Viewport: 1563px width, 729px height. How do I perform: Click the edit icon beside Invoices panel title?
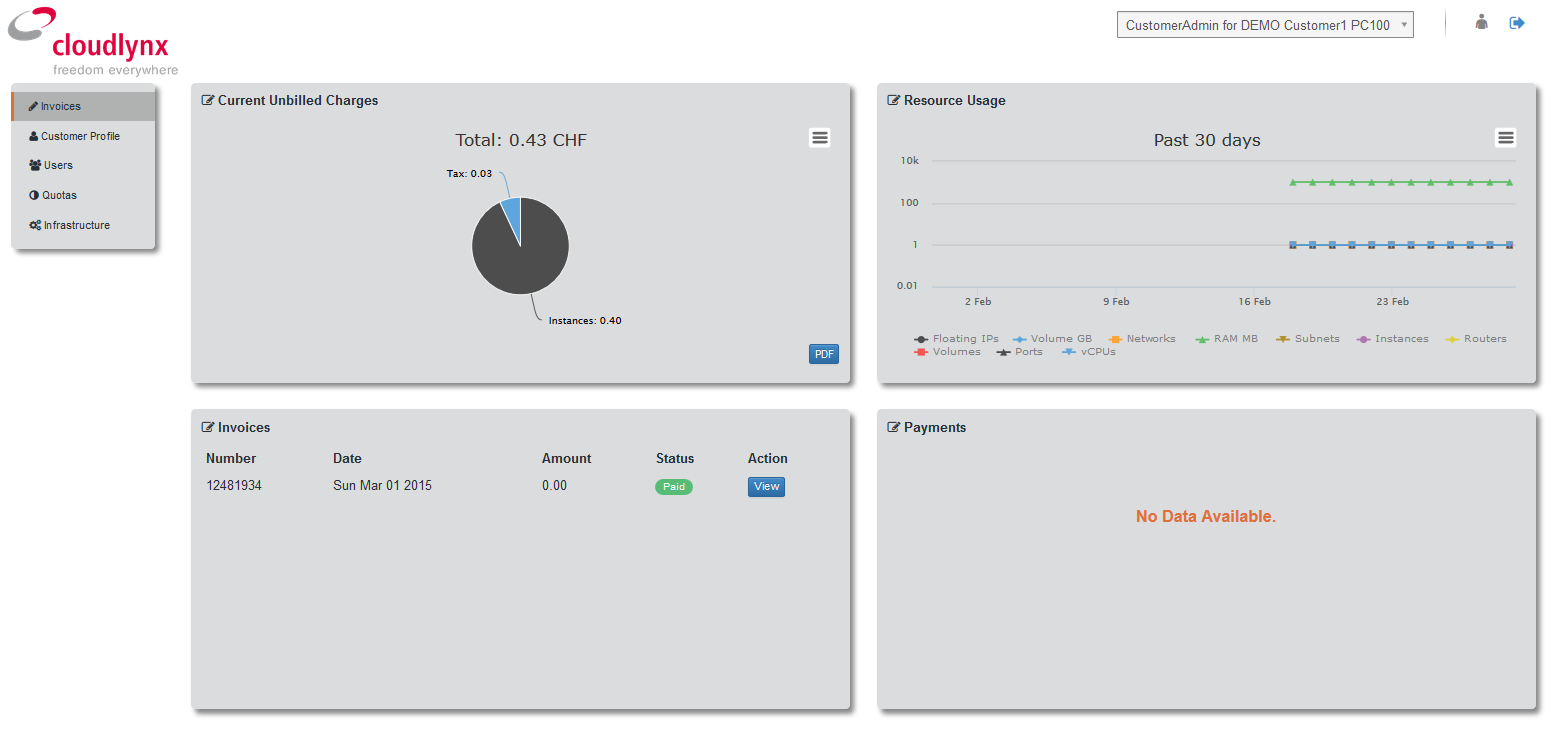click(x=208, y=427)
